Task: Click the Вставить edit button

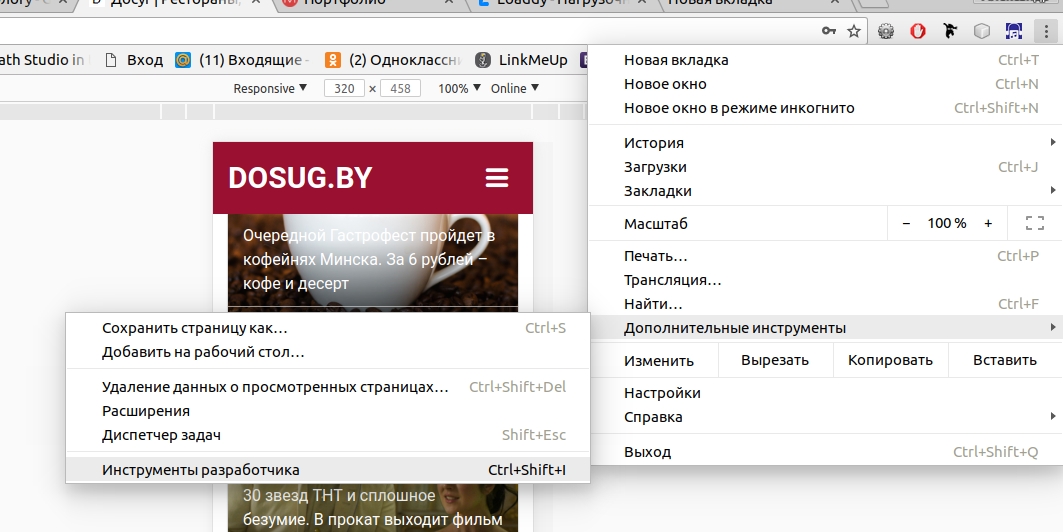Action: tap(1004, 360)
